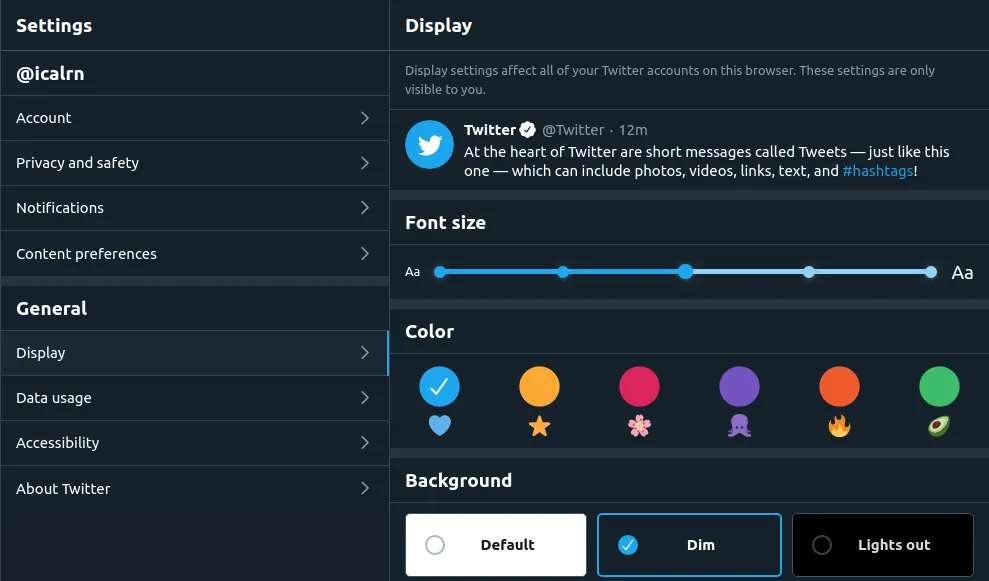Viewport: 989px width, 581px height.
Task: Click the Twitter bird profile avatar
Action: coord(429,144)
